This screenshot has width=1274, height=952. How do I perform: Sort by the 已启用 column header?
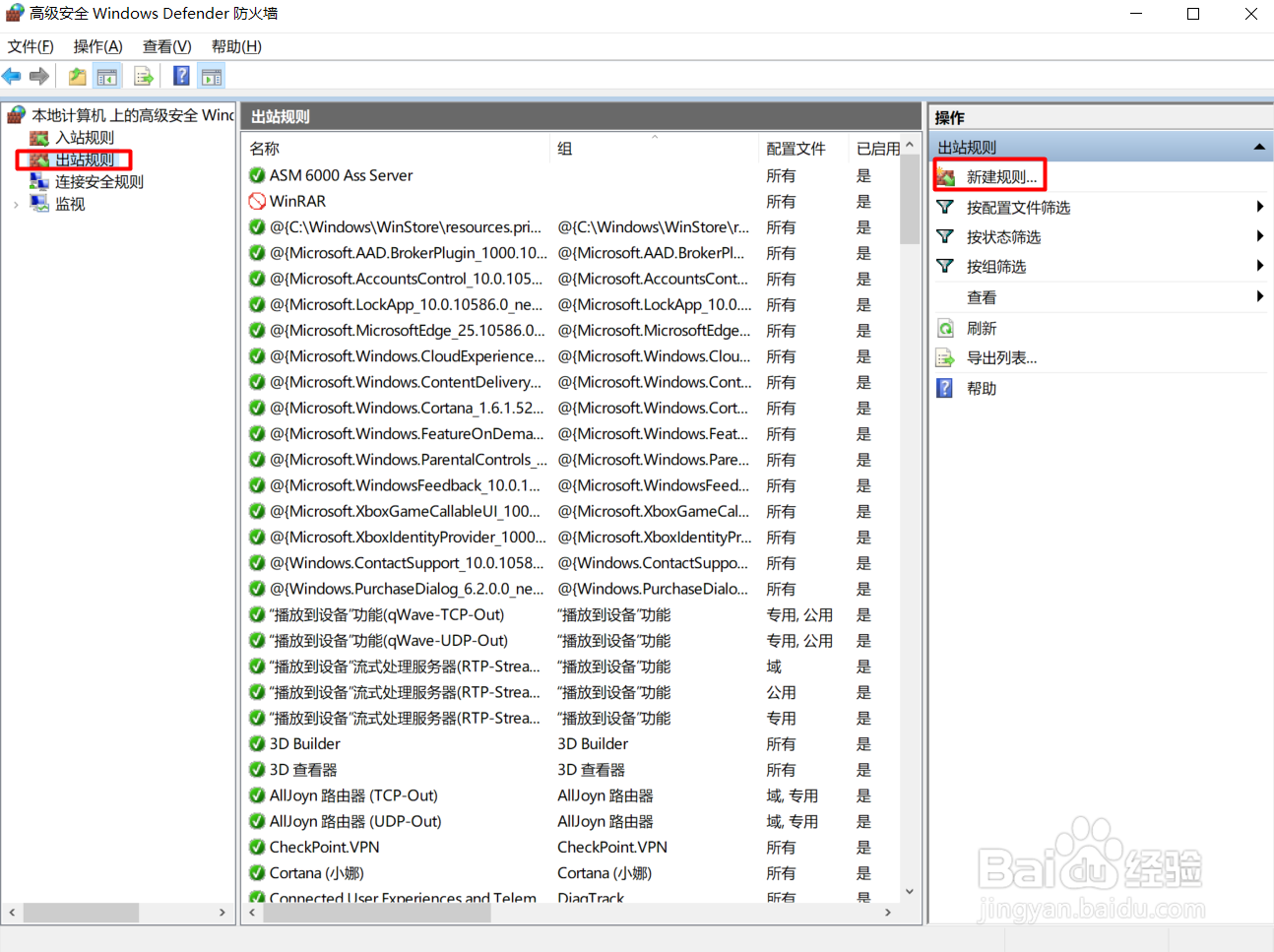pos(876,149)
